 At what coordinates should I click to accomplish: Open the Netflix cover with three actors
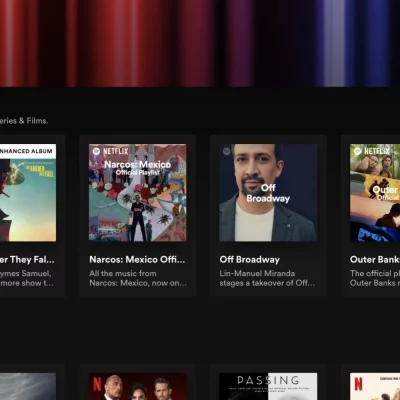click(138, 387)
